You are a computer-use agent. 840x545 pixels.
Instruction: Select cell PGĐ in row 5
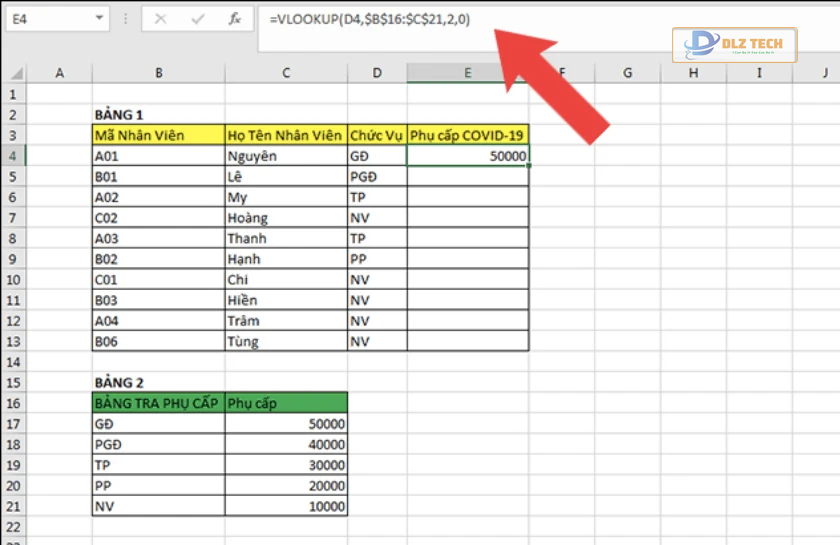(377, 176)
